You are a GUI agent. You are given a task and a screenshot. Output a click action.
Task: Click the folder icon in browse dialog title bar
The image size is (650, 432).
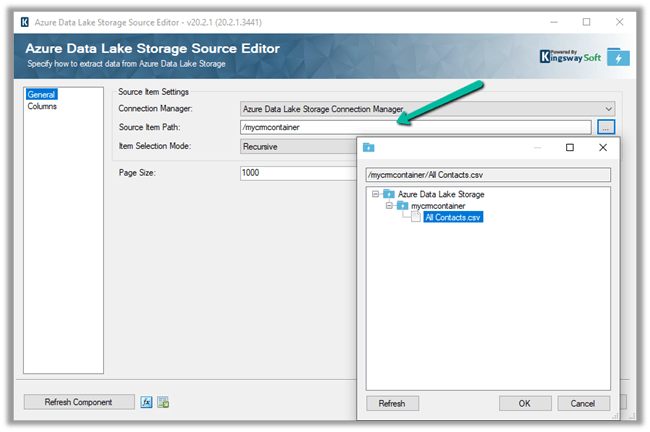coord(369,148)
